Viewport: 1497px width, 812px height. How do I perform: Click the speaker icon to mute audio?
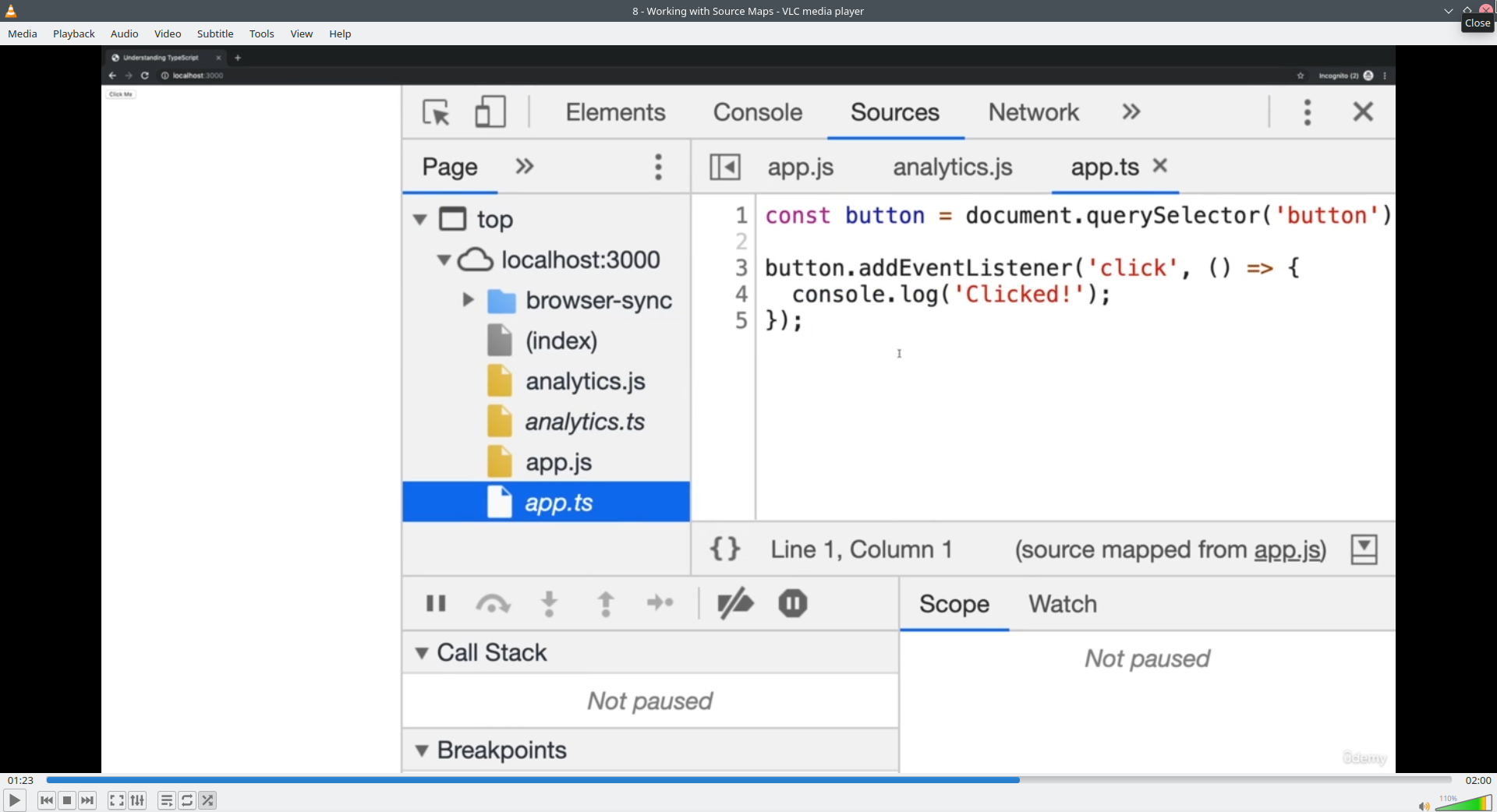(x=1423, y=806)
